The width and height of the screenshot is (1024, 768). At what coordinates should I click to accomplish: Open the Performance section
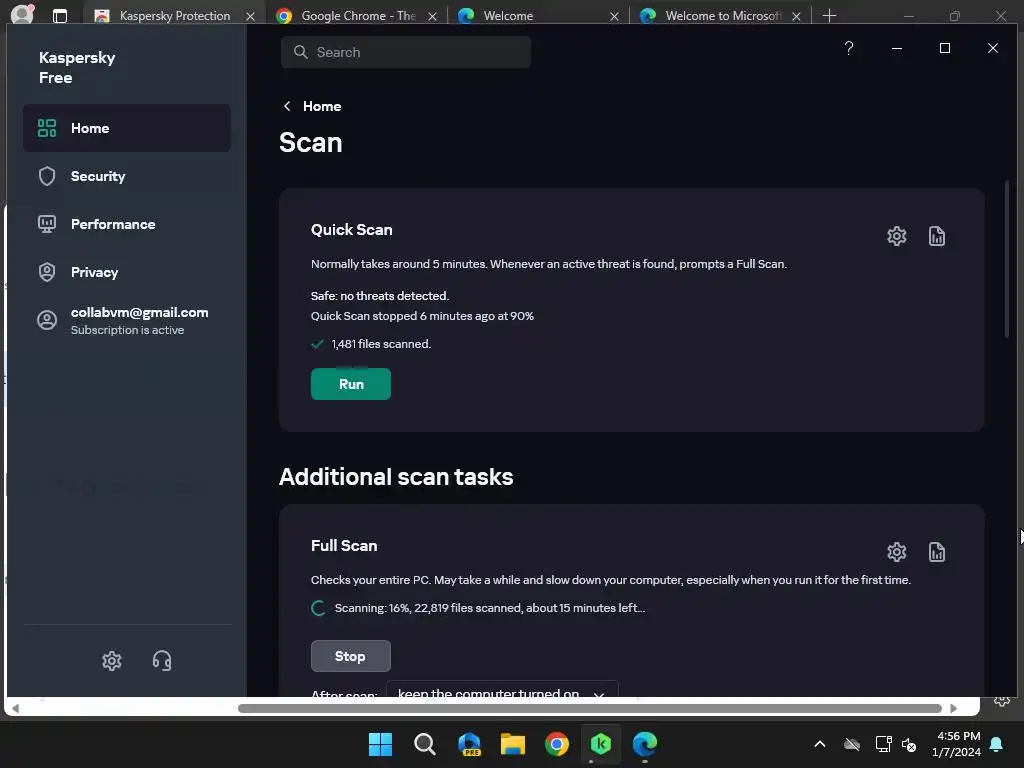[x=127, y=224]
